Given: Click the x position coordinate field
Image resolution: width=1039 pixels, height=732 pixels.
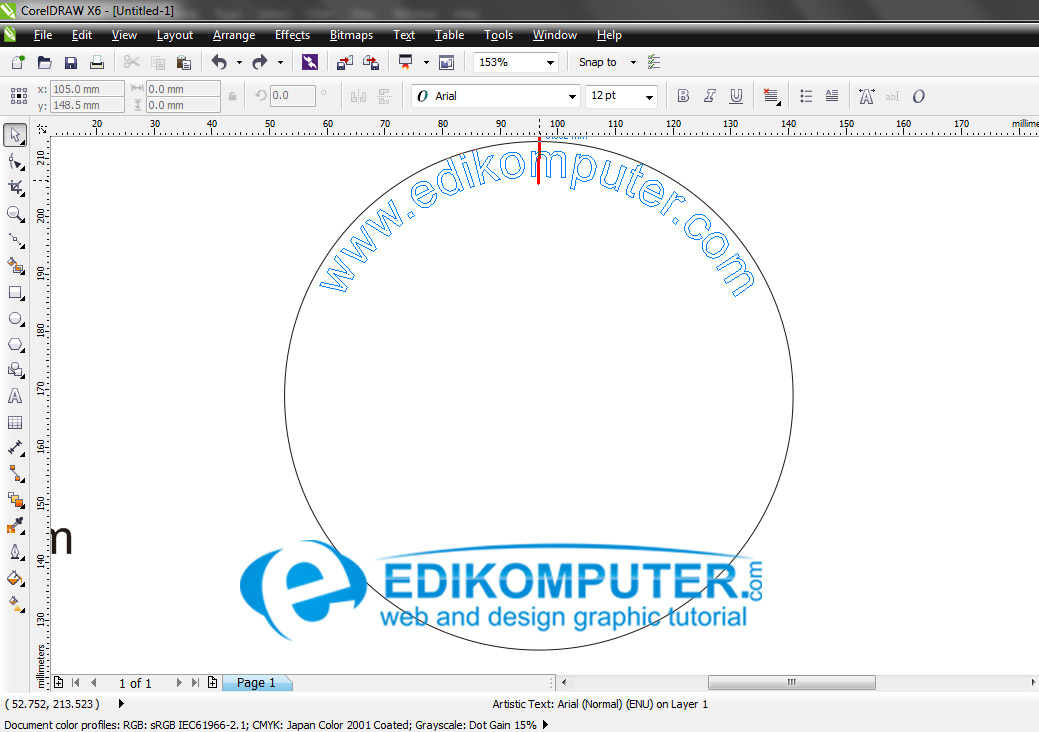Looking at the screenshot, I should (x=85, y=88).
